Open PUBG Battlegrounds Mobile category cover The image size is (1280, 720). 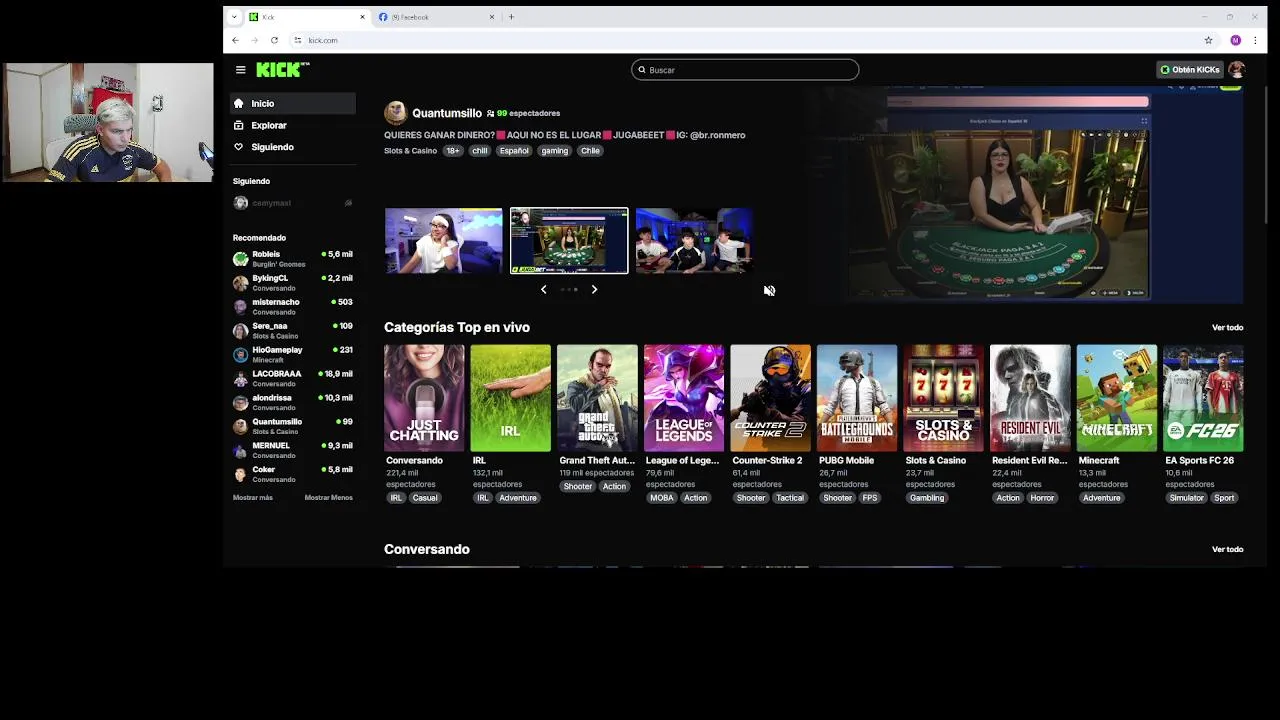(x=857, y=398)
